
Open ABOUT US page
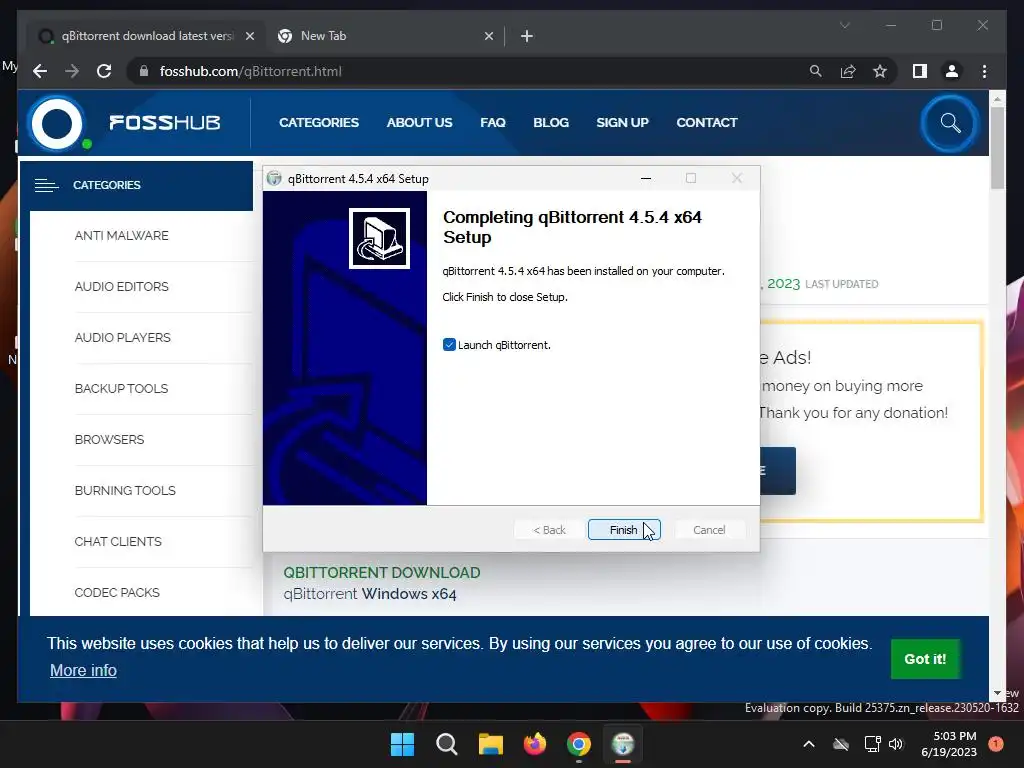[x=419, y=122]
